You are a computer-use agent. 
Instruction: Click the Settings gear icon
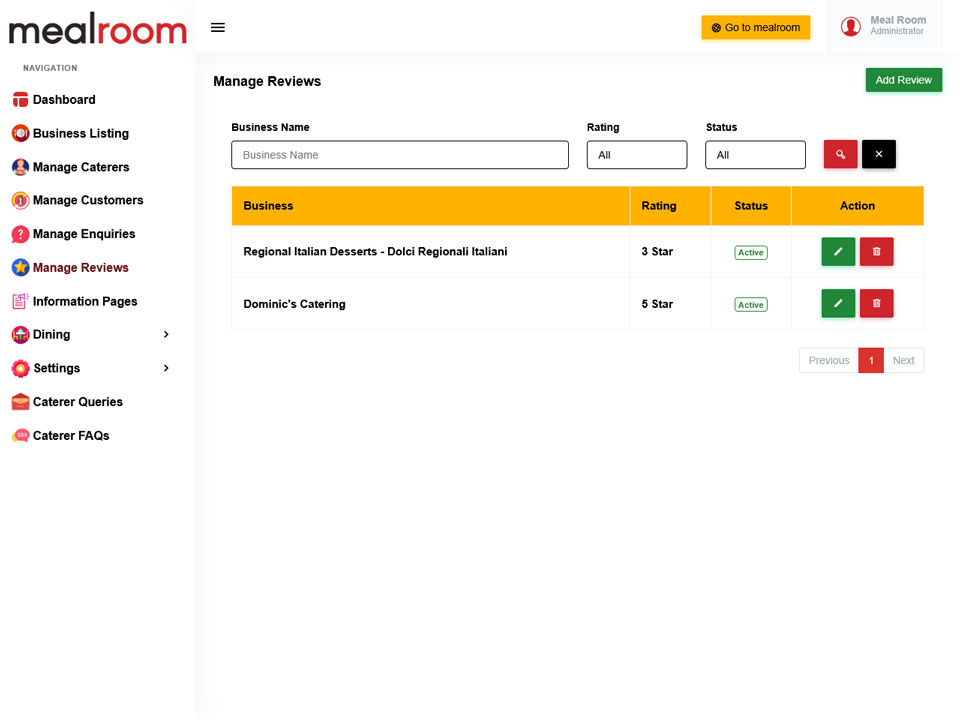click(x=20, y=368)
